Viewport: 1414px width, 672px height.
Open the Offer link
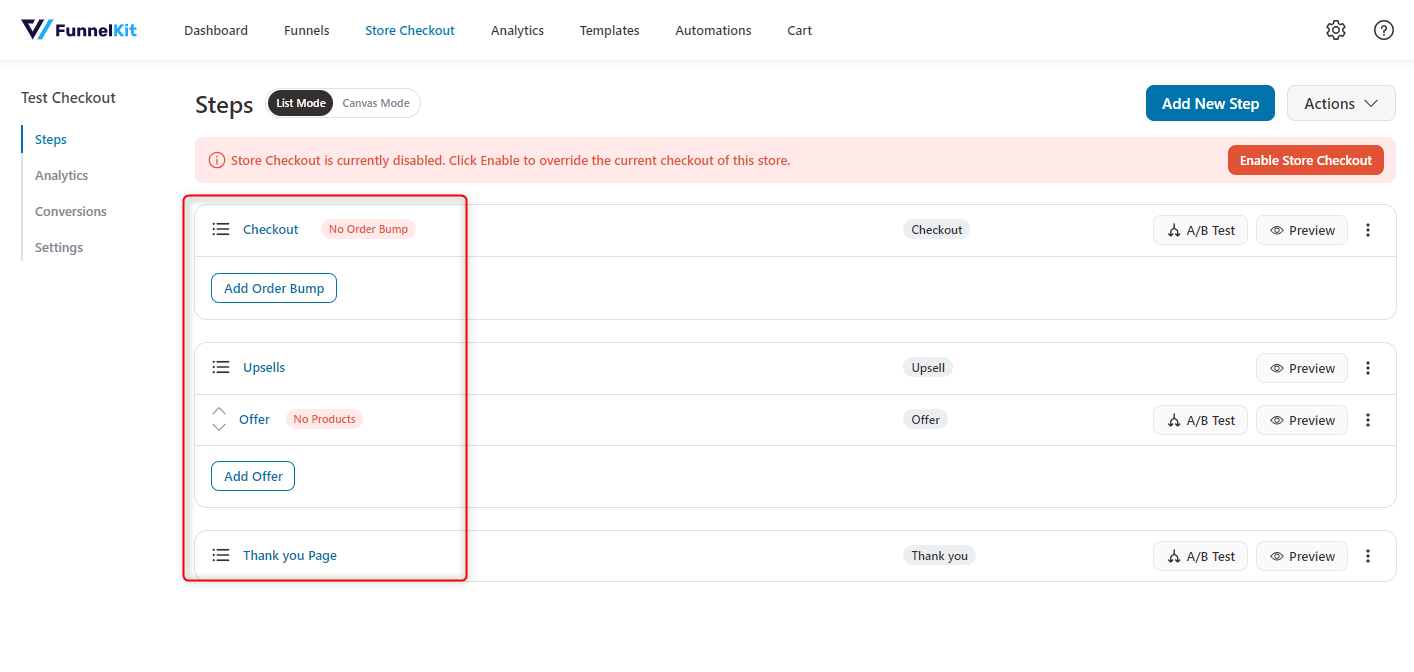click(254, 419)
